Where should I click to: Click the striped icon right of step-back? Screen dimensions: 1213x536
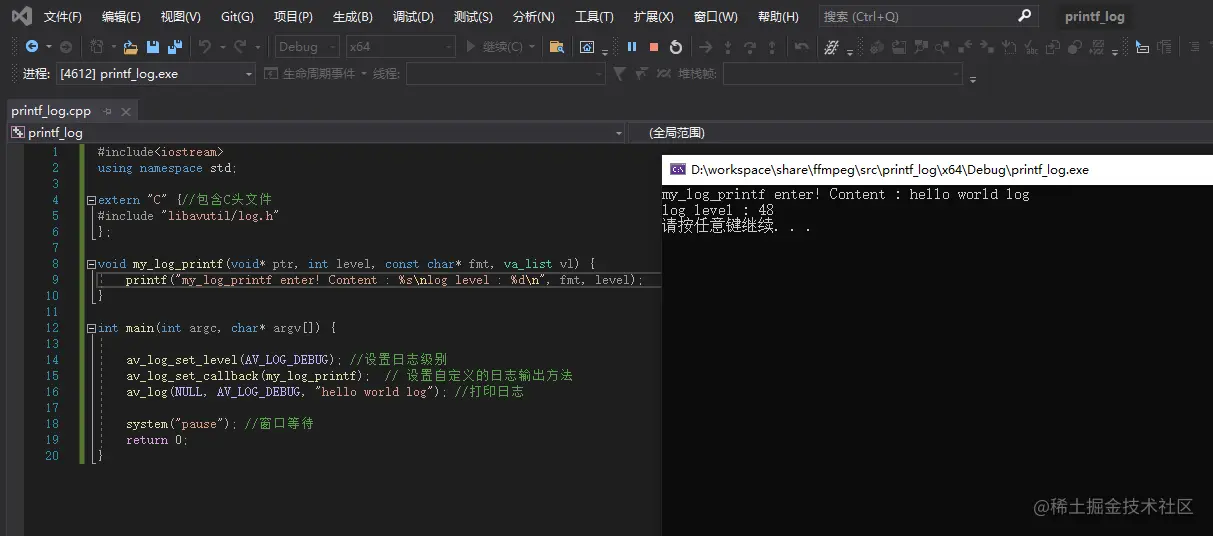(831, 47)
